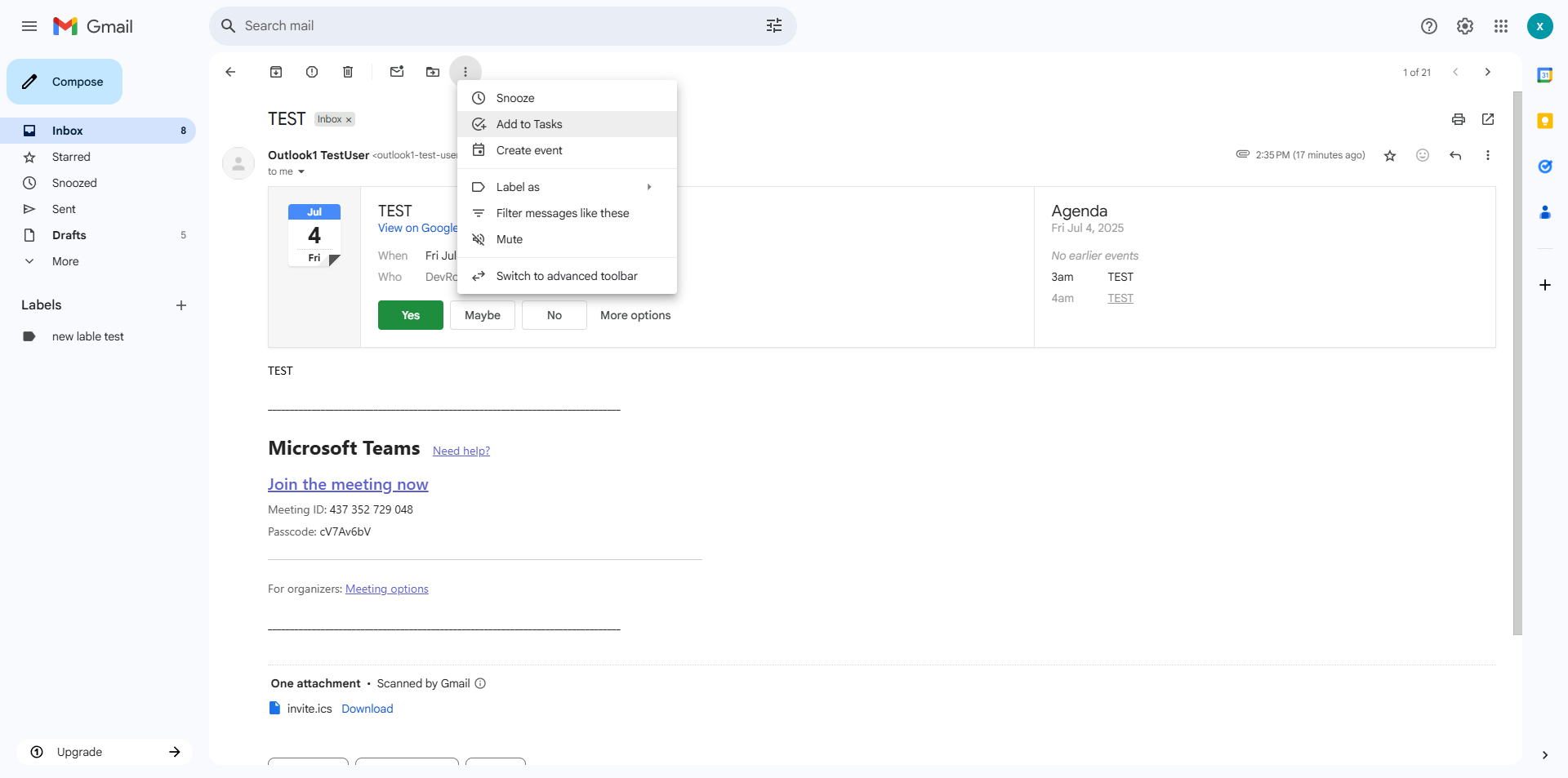RSVP Maybe to the invite

coord(483,315)
